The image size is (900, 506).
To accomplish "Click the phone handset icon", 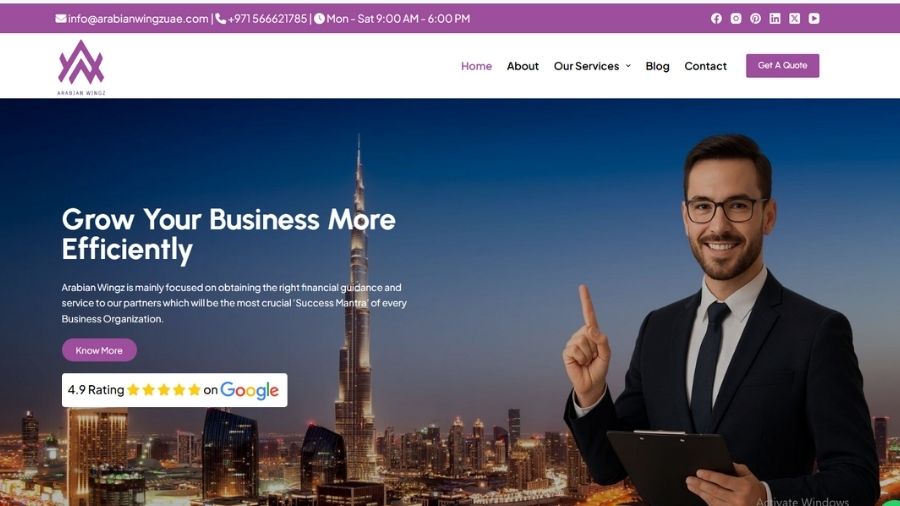I will [x=220, y=18].
